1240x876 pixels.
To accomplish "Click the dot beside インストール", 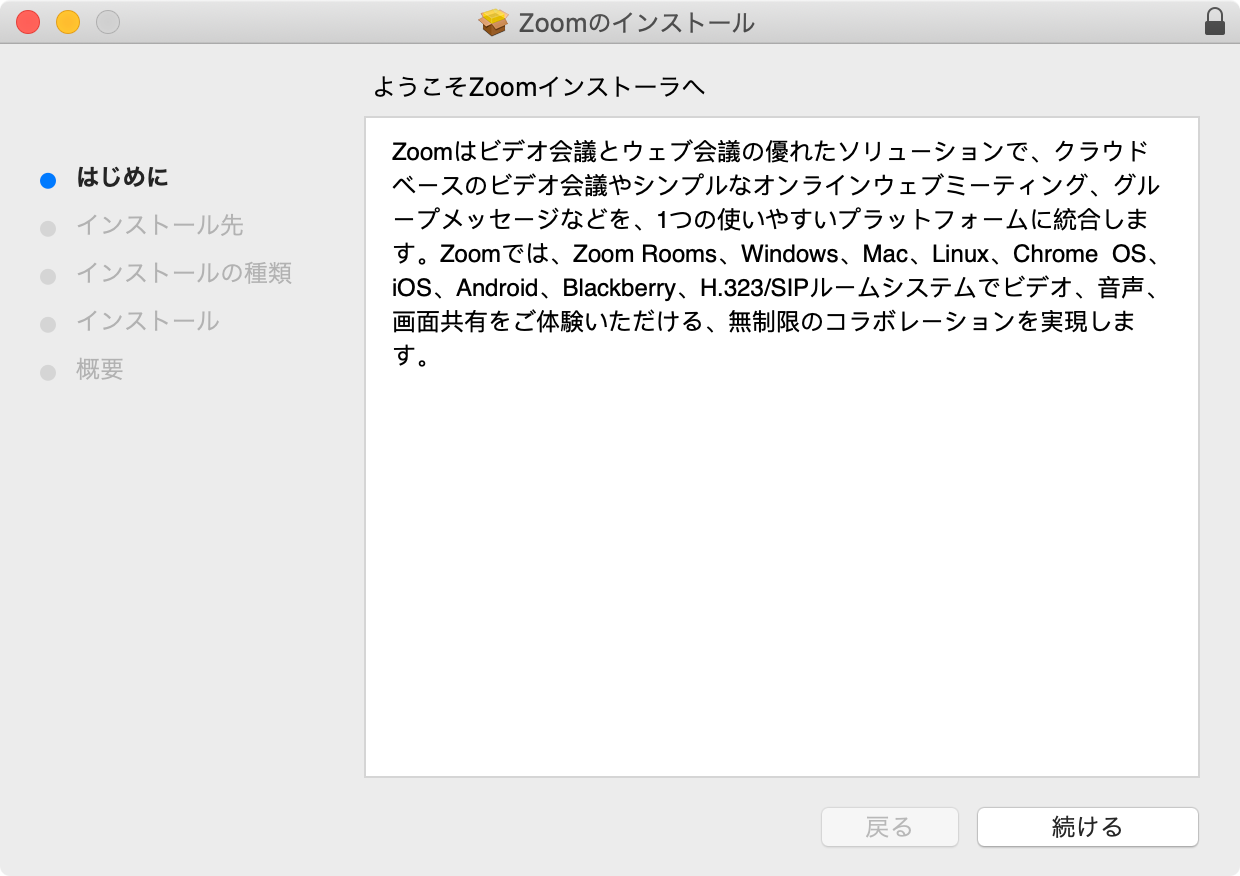I will point(47,322).
